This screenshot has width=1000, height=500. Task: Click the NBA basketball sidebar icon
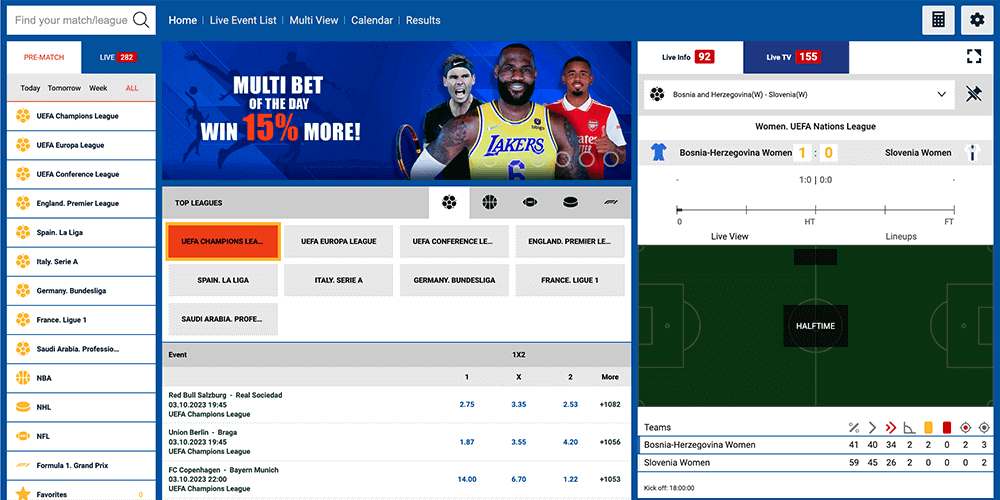coord(23,378)
